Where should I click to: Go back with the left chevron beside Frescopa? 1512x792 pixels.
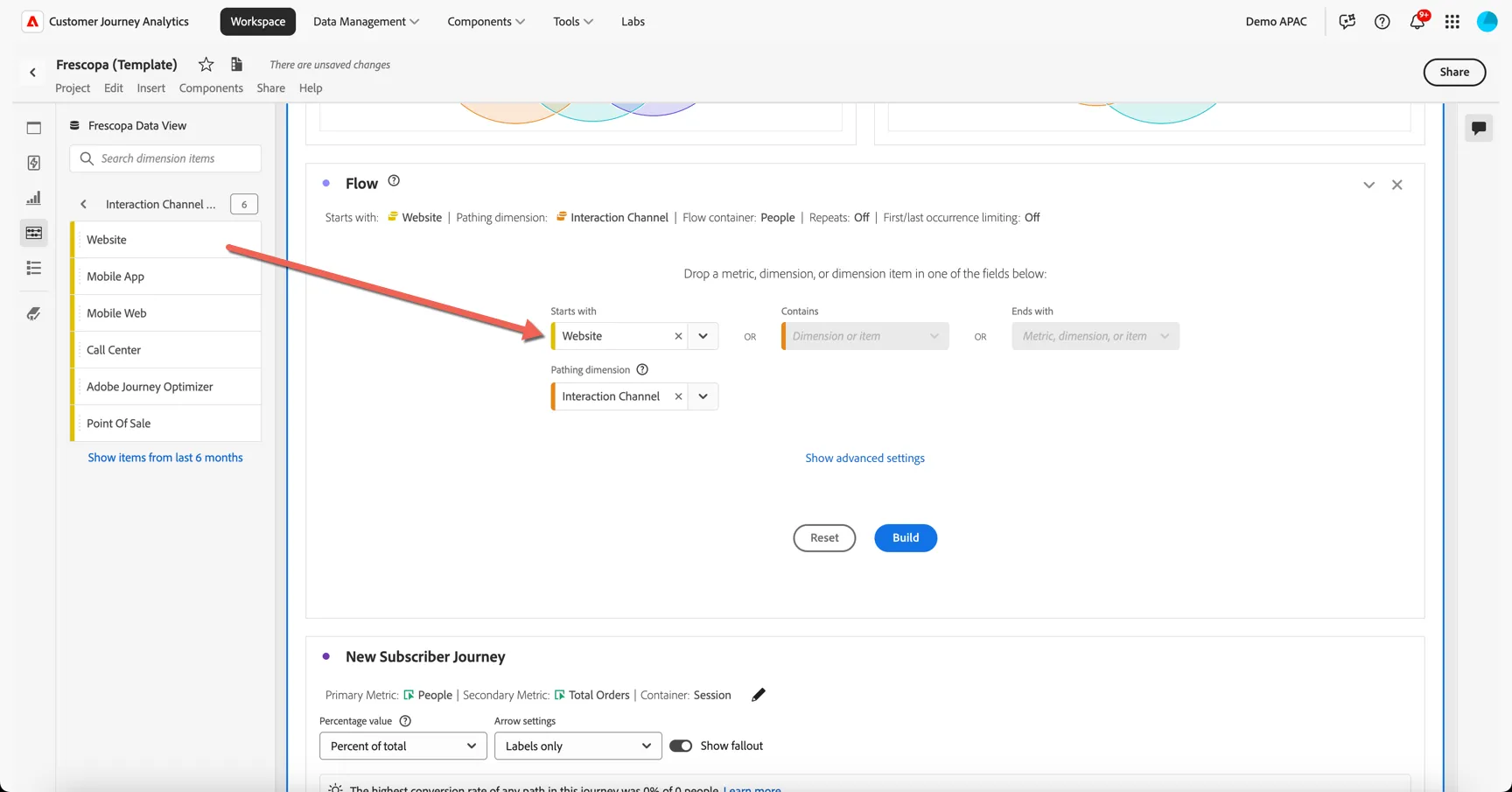point(33,73)
